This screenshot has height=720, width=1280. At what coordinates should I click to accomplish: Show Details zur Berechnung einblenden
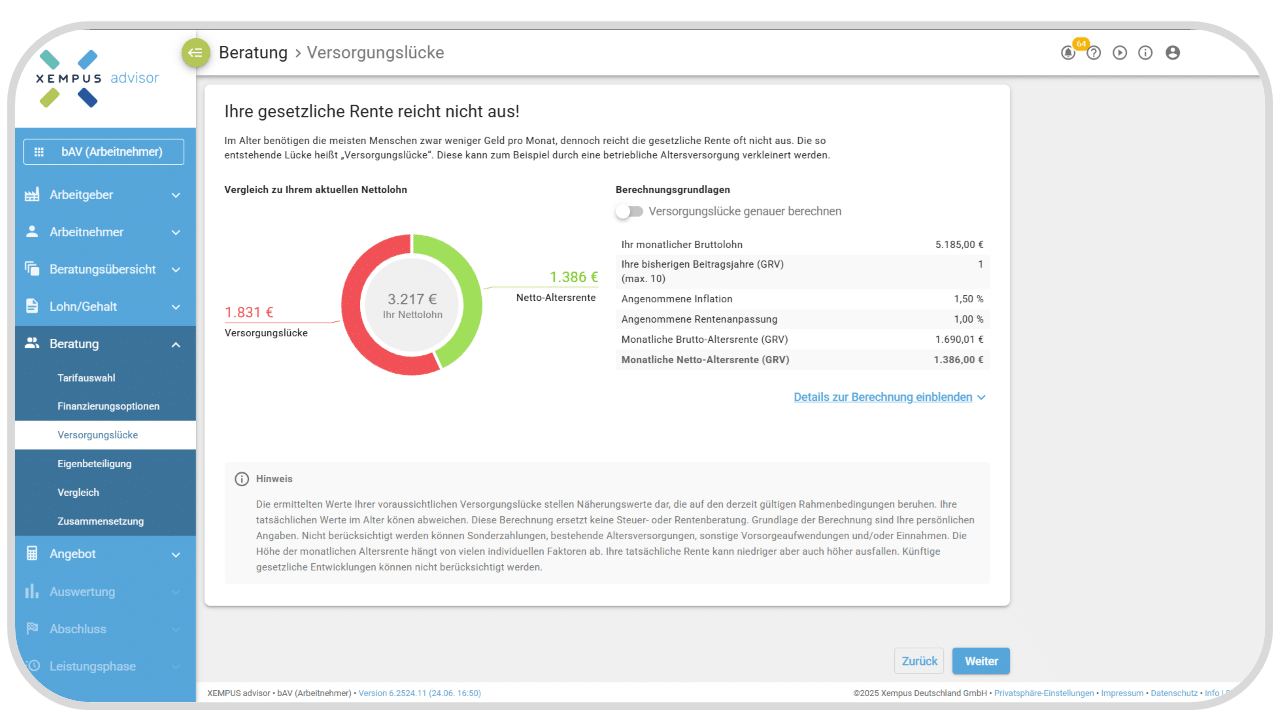point(889,397)
